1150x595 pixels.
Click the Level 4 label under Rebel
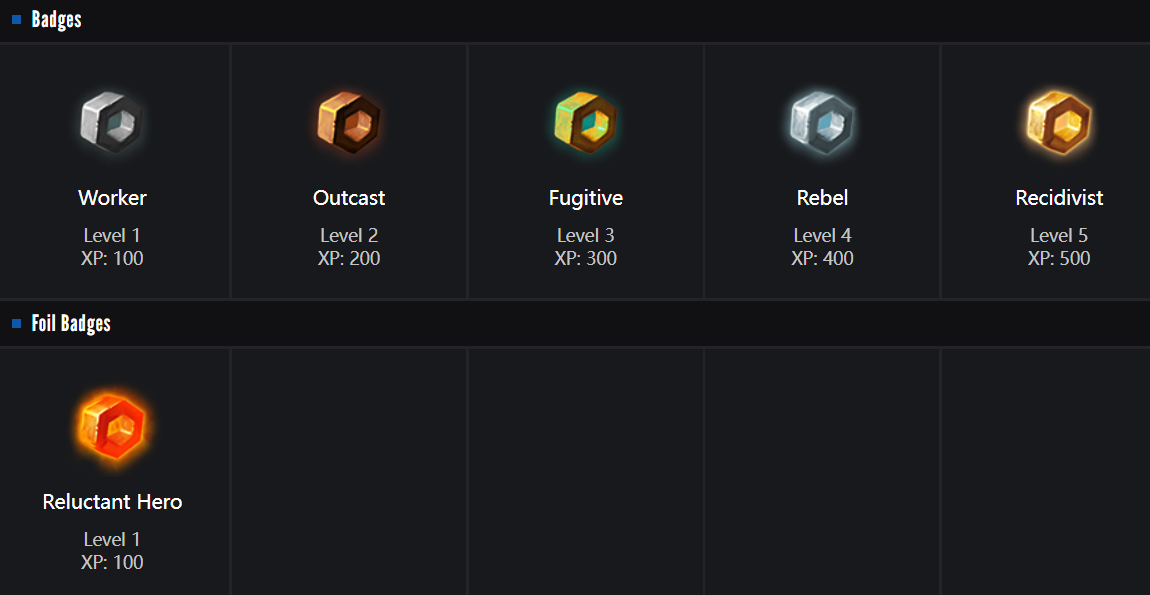pos(822,236)
